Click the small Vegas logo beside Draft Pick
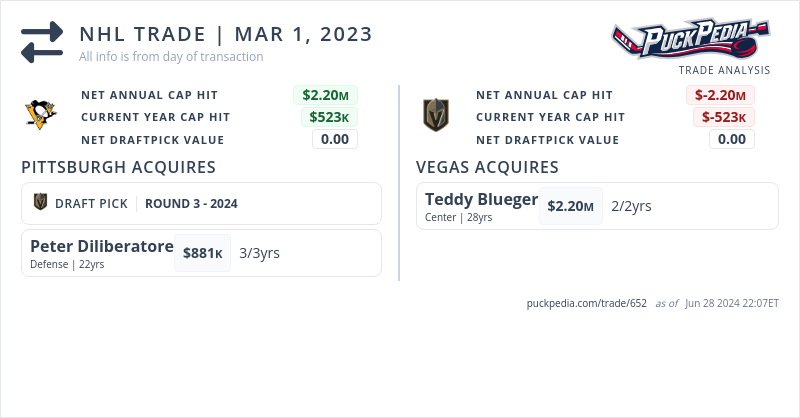Image resolution: width=800 pixels, height=418 pixels. pyautogui.click(x=41, y=202)
